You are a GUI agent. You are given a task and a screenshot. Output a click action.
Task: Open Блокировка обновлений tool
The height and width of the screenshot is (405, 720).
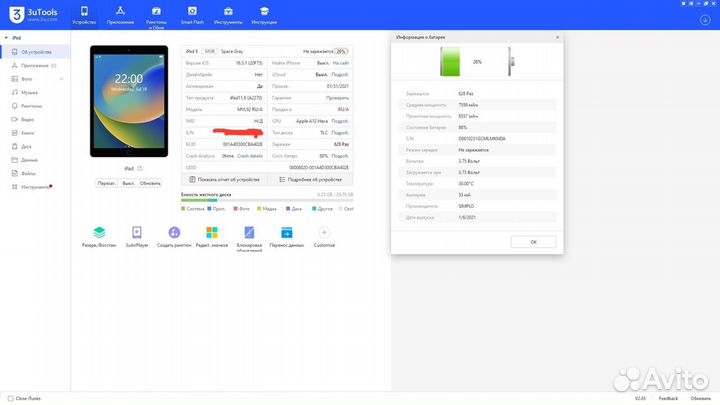(x=249, y=239)
